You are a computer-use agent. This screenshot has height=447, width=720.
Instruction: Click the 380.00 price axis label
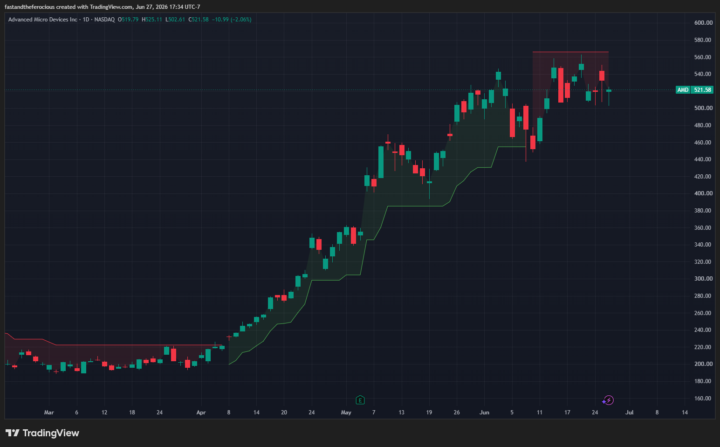(703, 210)
